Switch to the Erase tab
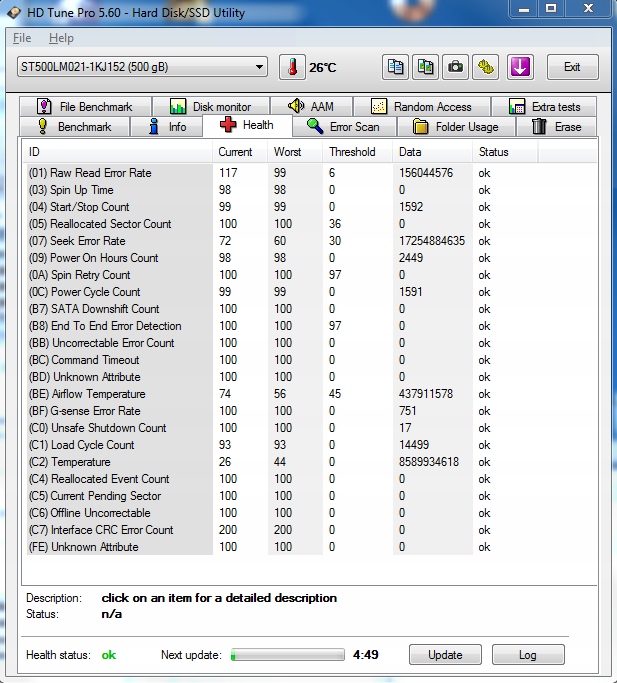 556,127
